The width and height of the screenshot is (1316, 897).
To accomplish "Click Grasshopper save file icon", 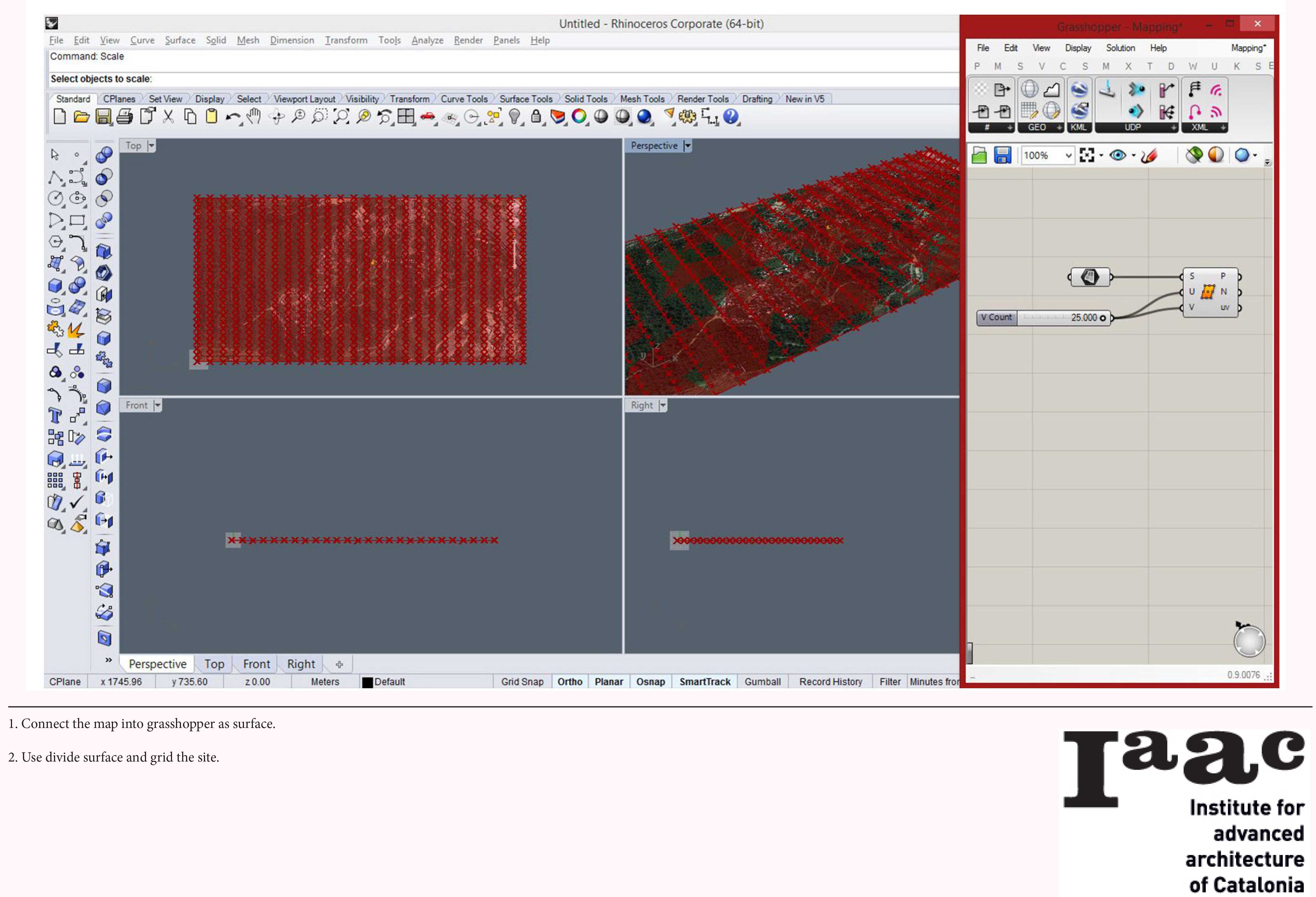I will [x=1002, y=155].
